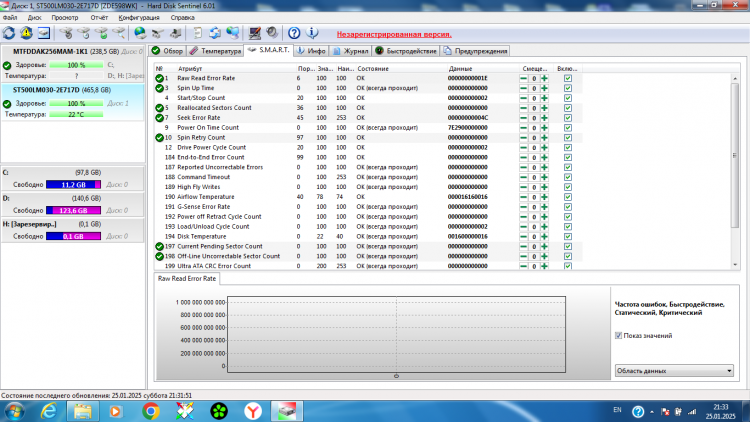Toggle the 'Показ значений' checkbox
Screen dimensions: 750x422
(x=618, y=336)
